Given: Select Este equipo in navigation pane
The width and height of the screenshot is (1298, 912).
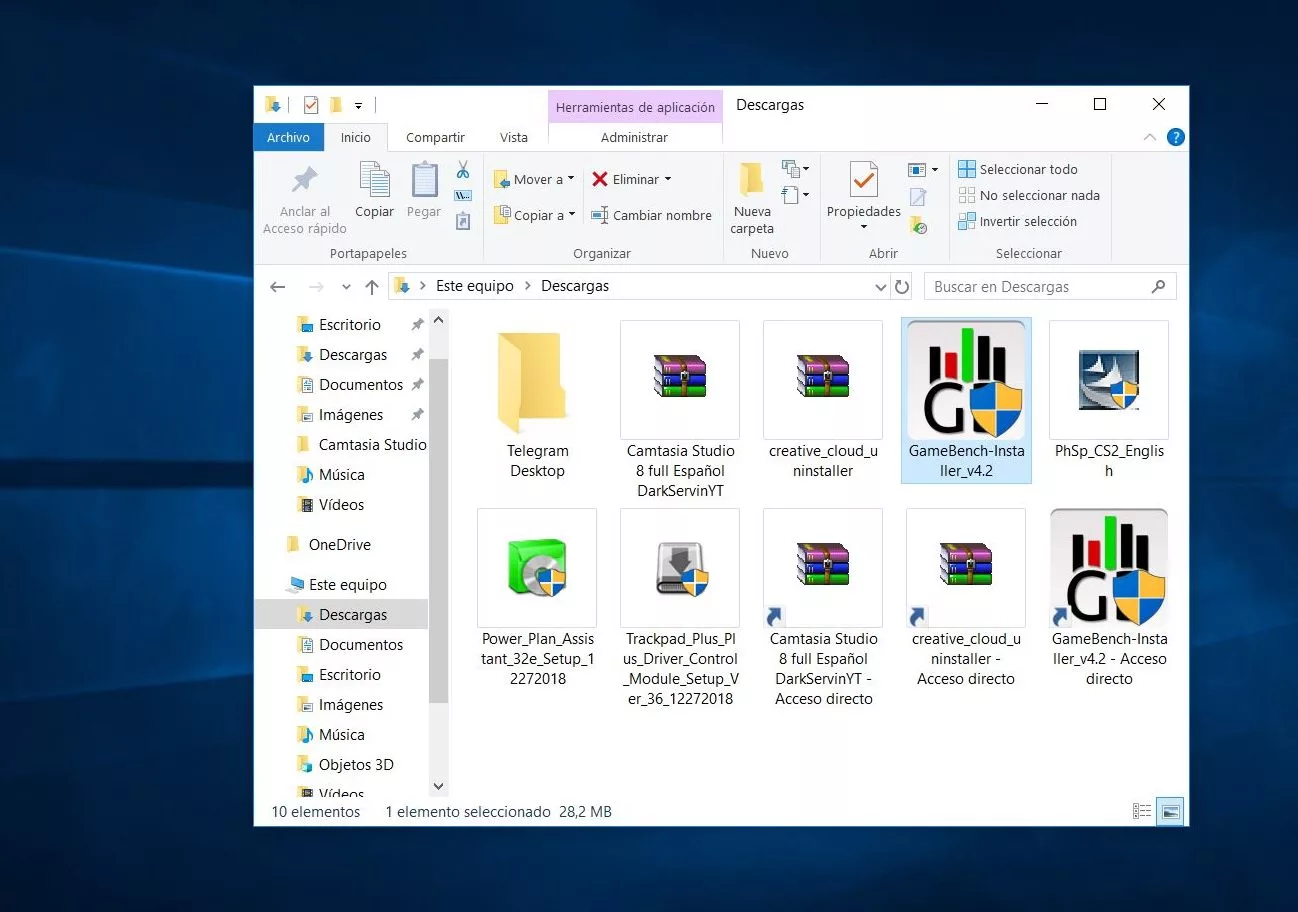Looking at the screenshot, I should [347, 585].
